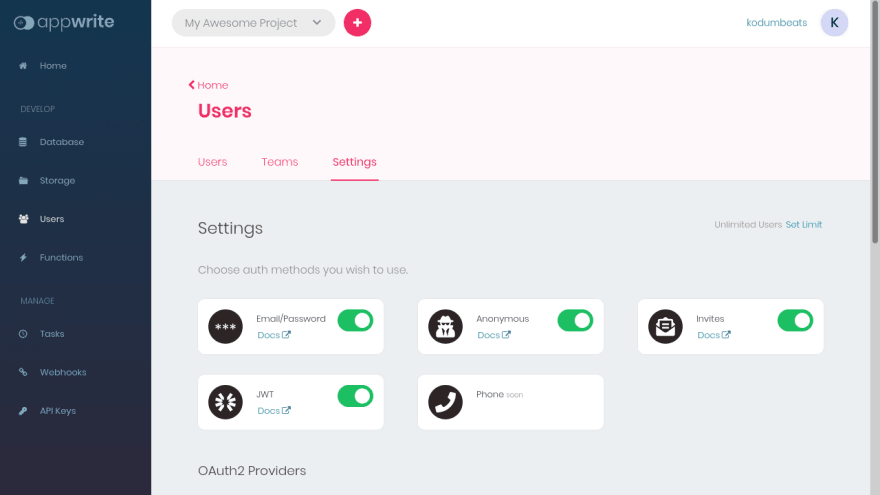Disable Email/Password auth toggle
Screen dimensions: 880x495
tap(355, 320)
